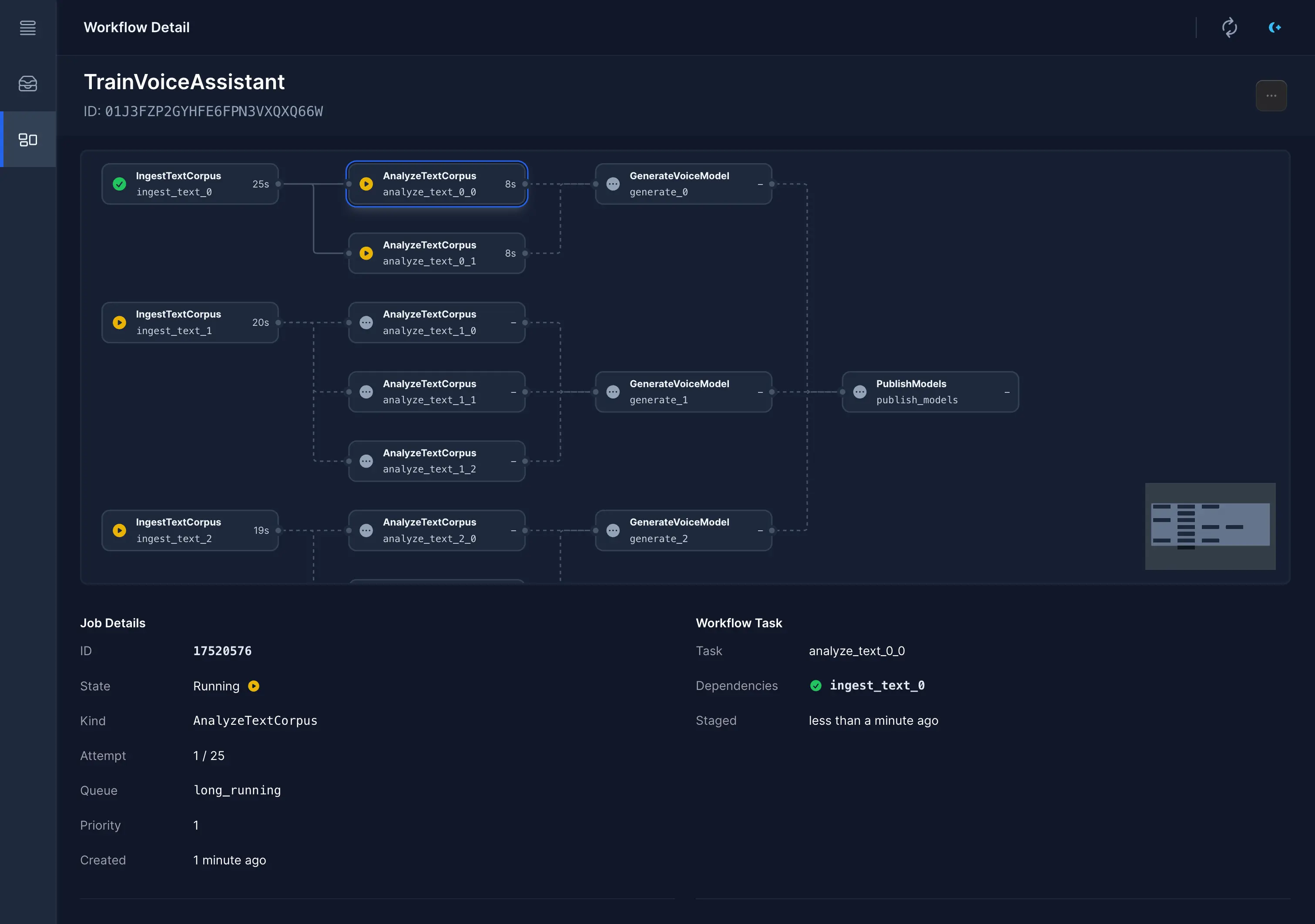Click the green checkmark icon on ingest_text_0
Viewport: 1315px width, 924px height.
pyautogui.click(x=120, y=184)
